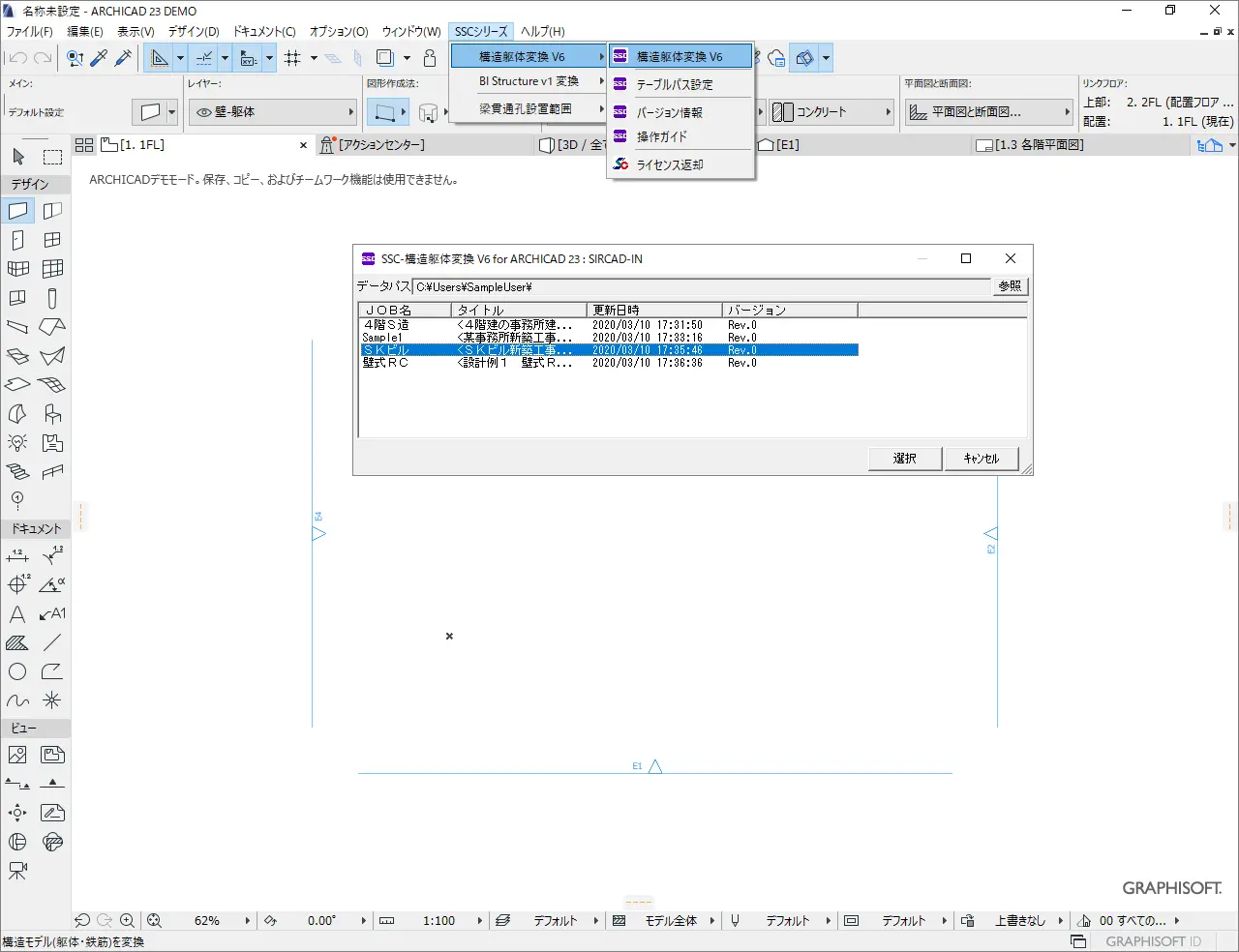
Task: Select the Camera tool
Action: coord(18,871)
